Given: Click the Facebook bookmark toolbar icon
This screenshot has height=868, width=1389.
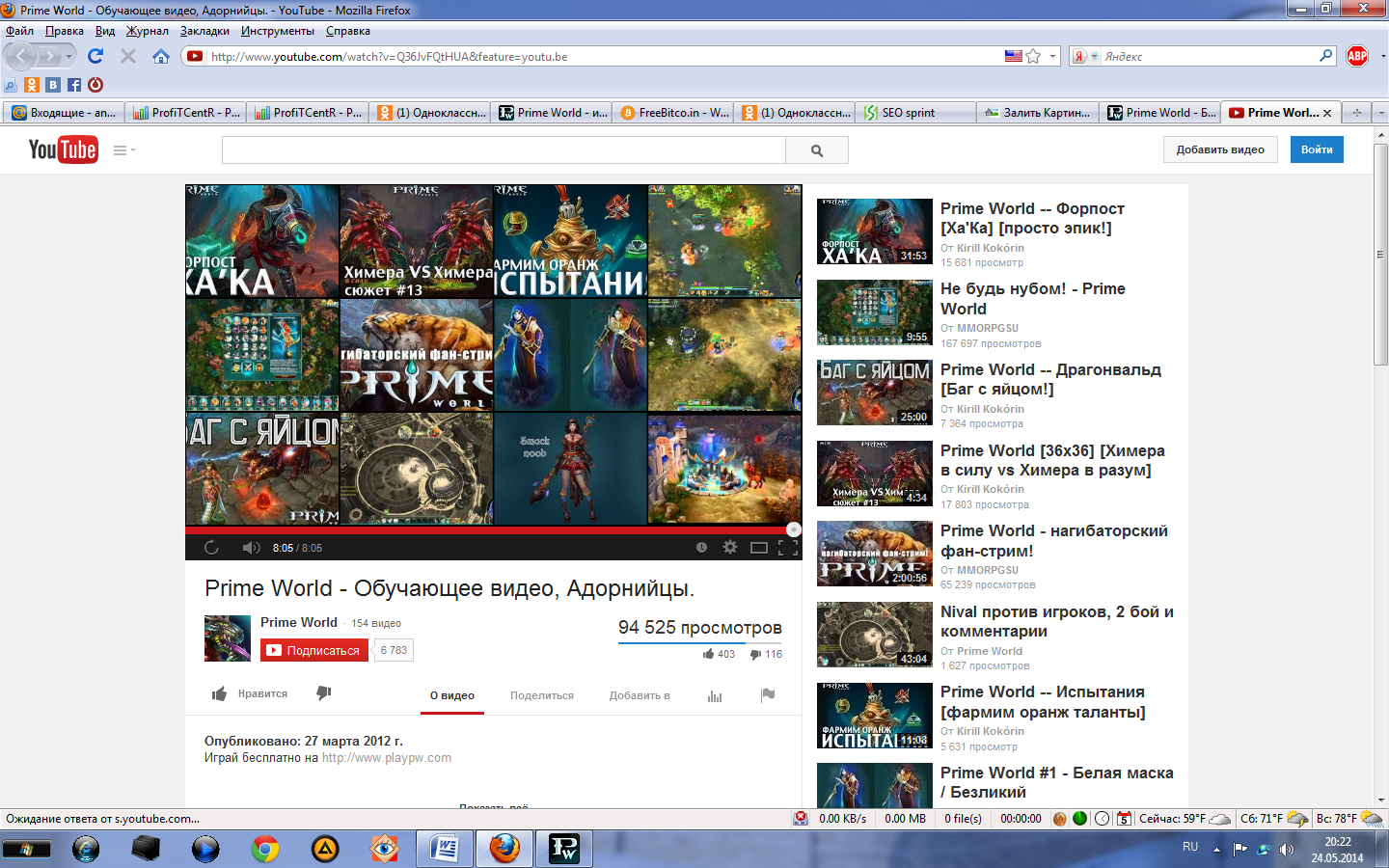Looking at the screenshot, I should click(x=74, y=85).
